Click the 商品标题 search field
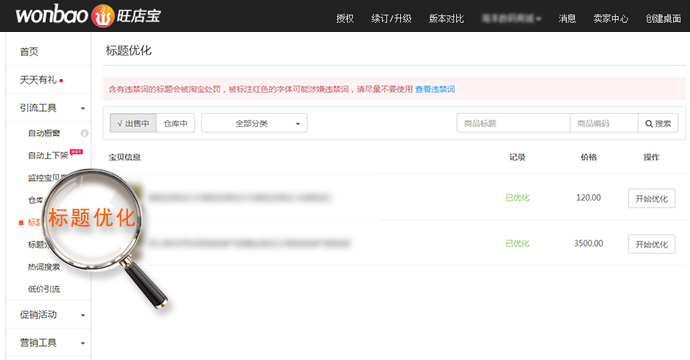The image size is (690, 360). point(514,123)
